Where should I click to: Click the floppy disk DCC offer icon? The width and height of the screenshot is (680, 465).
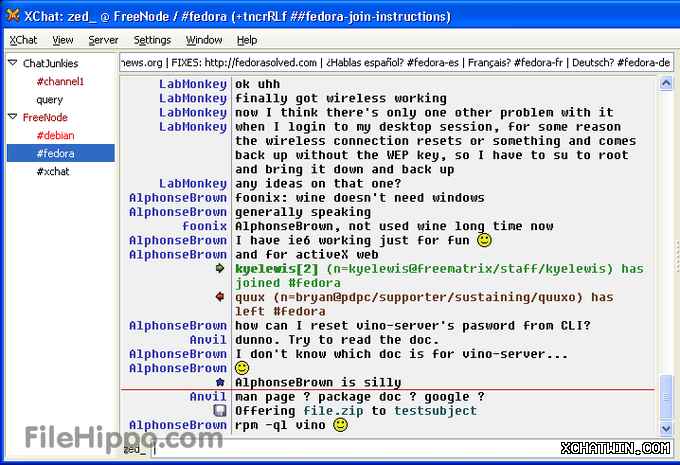tap(220, 410)
